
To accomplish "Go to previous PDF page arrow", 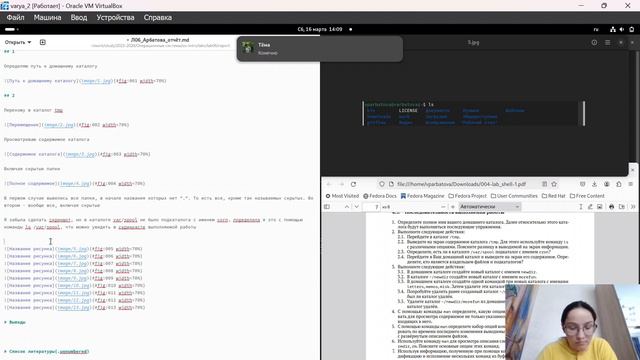I will (x=347, y=207).
